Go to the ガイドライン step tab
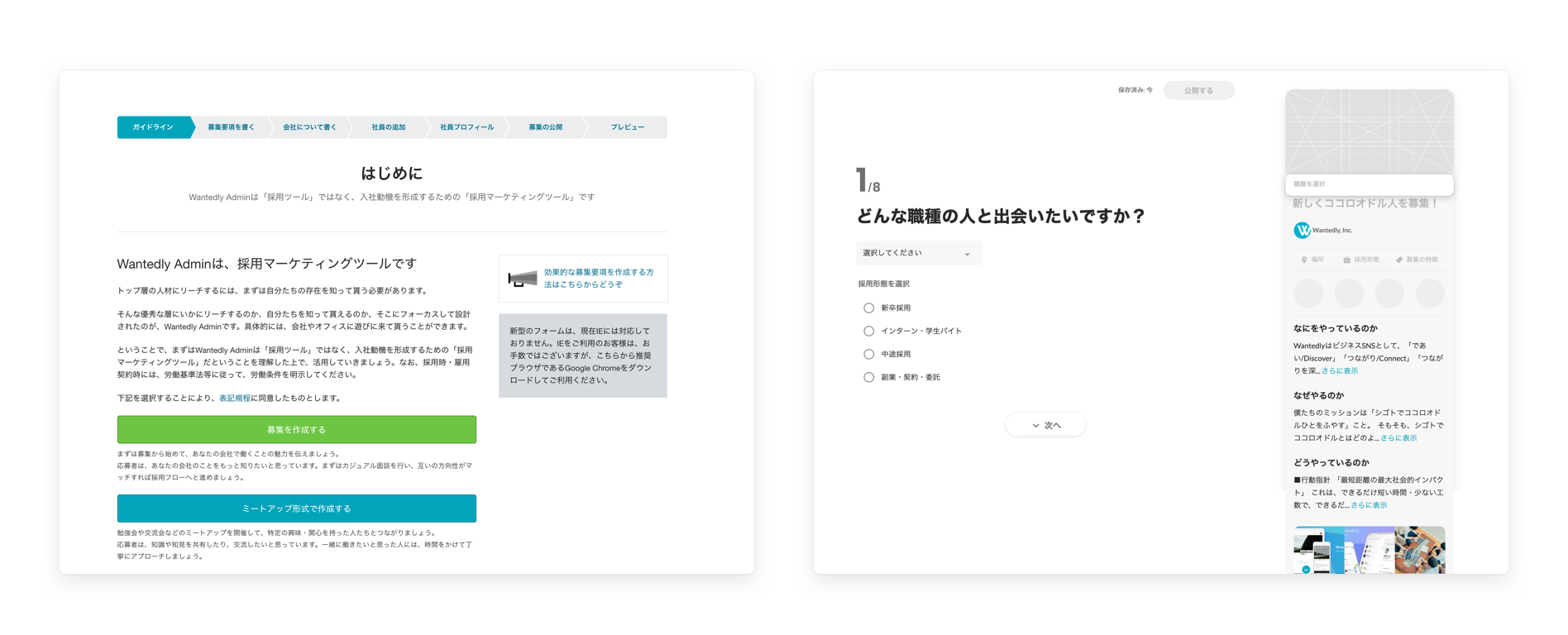Screen dimensions: 1568x635 154,127
